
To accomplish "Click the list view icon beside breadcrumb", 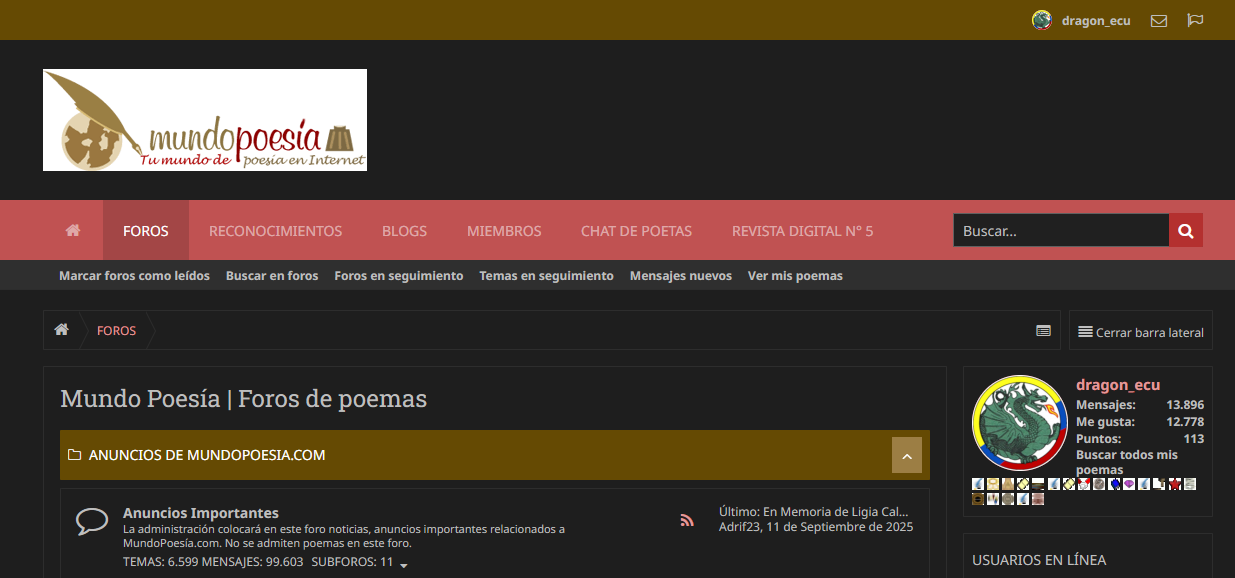I will coord(1043,331).
